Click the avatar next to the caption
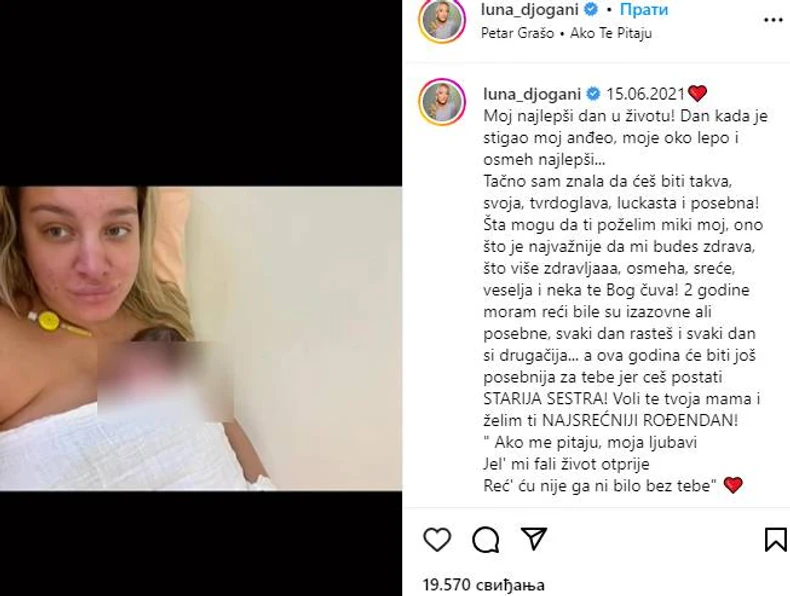The height and width of the screenshot is (596, 790). (x=442, y=102)
